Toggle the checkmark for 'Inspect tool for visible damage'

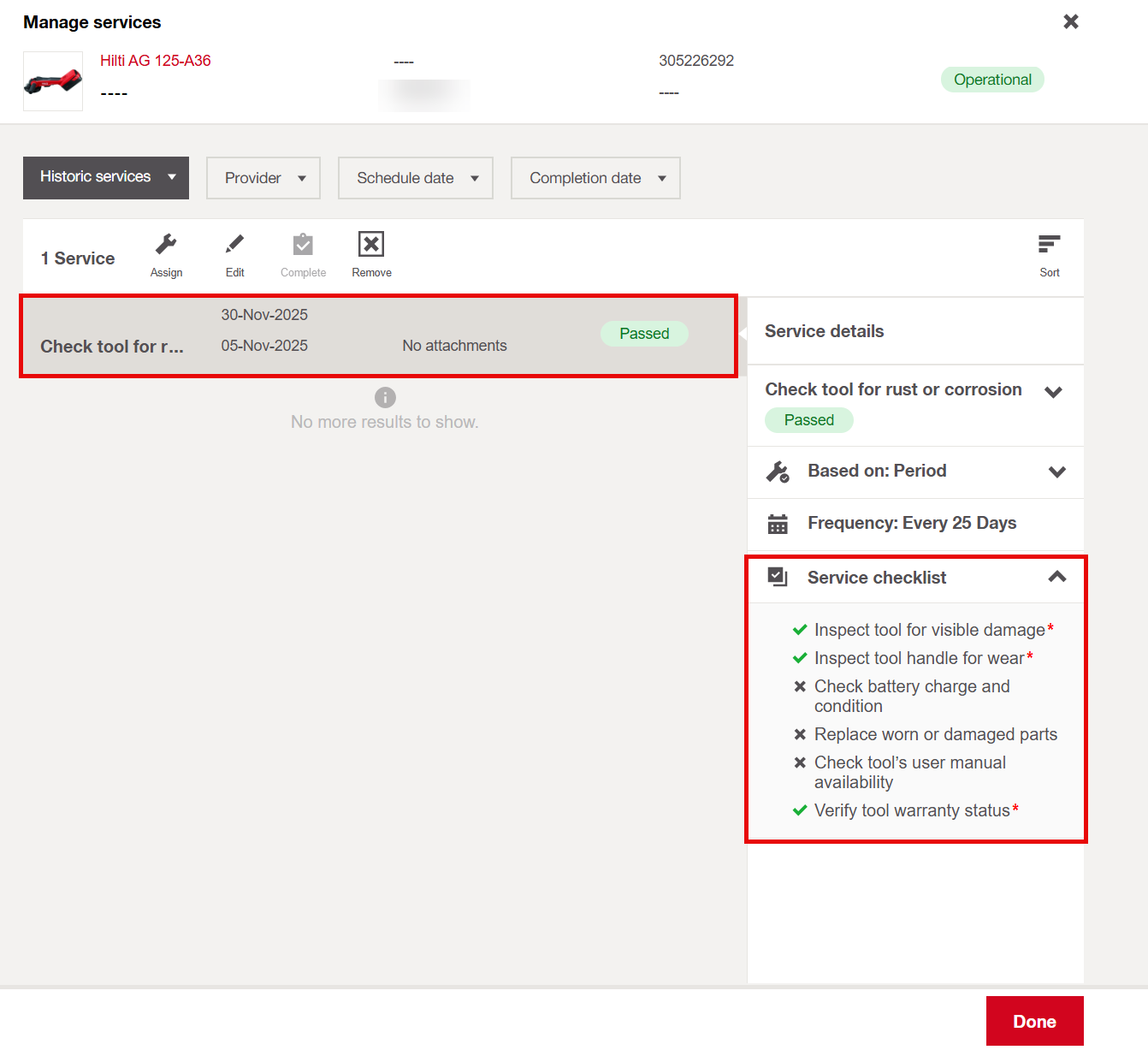[x=800, y=630]
